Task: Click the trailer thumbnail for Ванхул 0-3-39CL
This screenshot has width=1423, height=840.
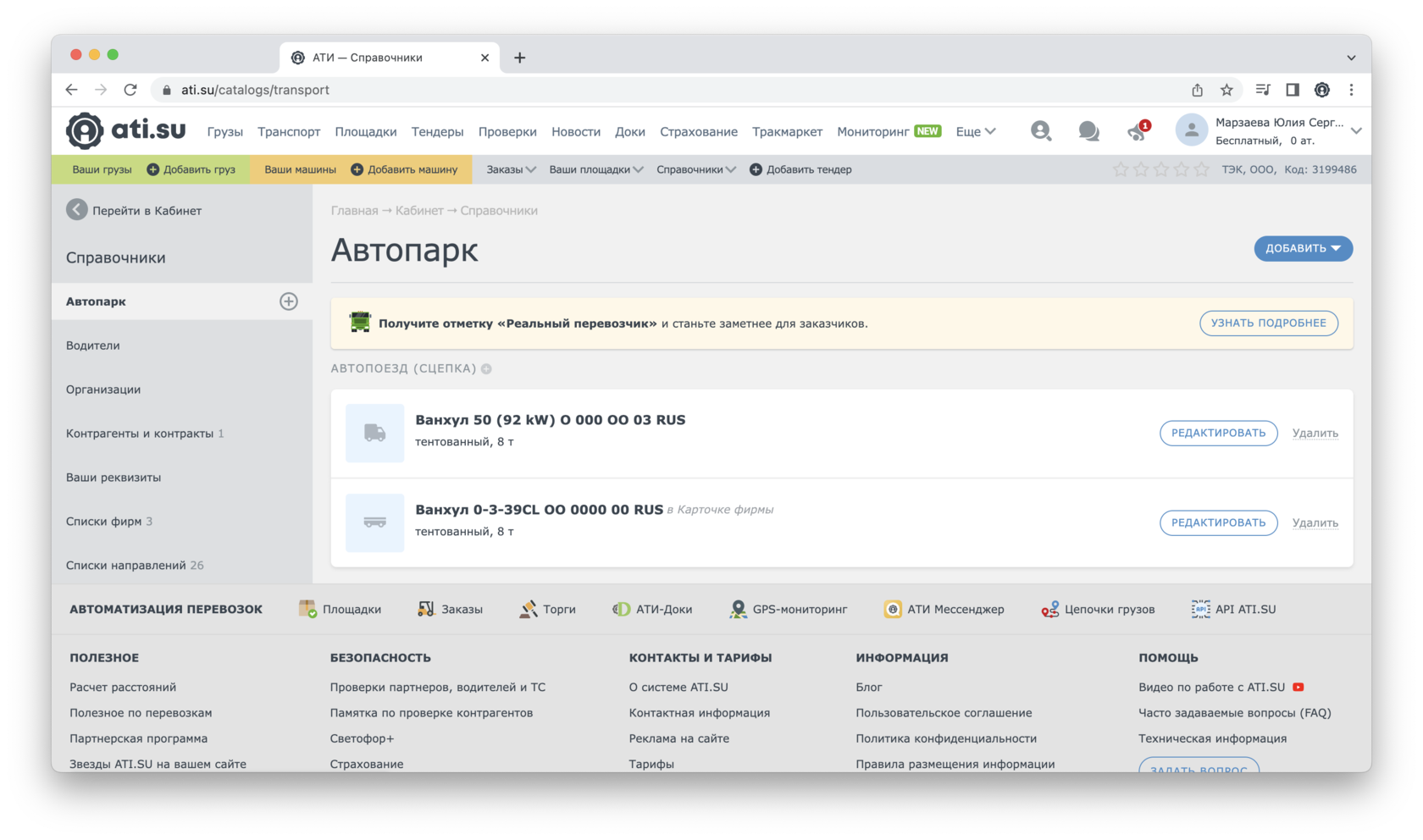Action: (x=374, y=522)
